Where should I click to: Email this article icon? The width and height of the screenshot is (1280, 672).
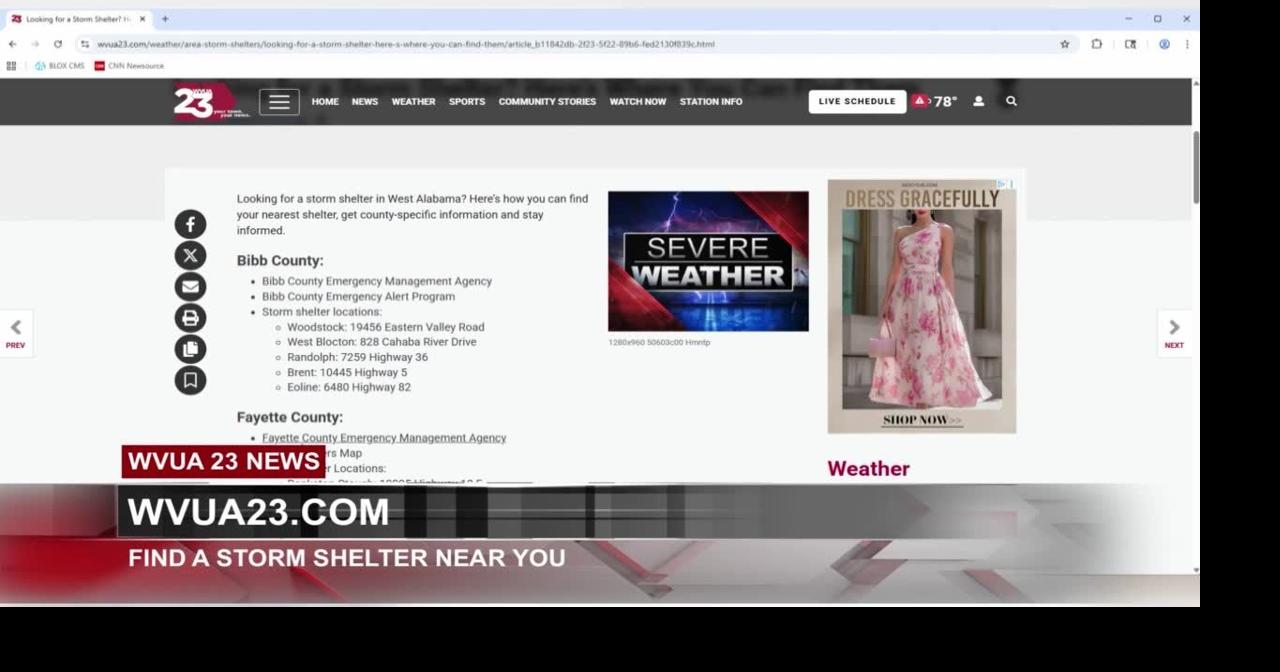[190, 287]
